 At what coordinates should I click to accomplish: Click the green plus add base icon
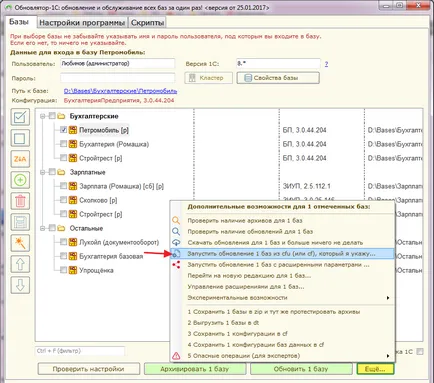[20, 180]
